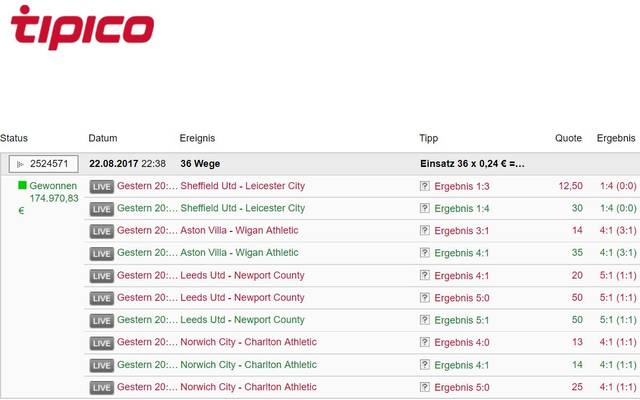The image size is (640, 400).
Task: Click LIVE badge for Norwich Ergebnis 5:0 row
Action: point(102,388)
